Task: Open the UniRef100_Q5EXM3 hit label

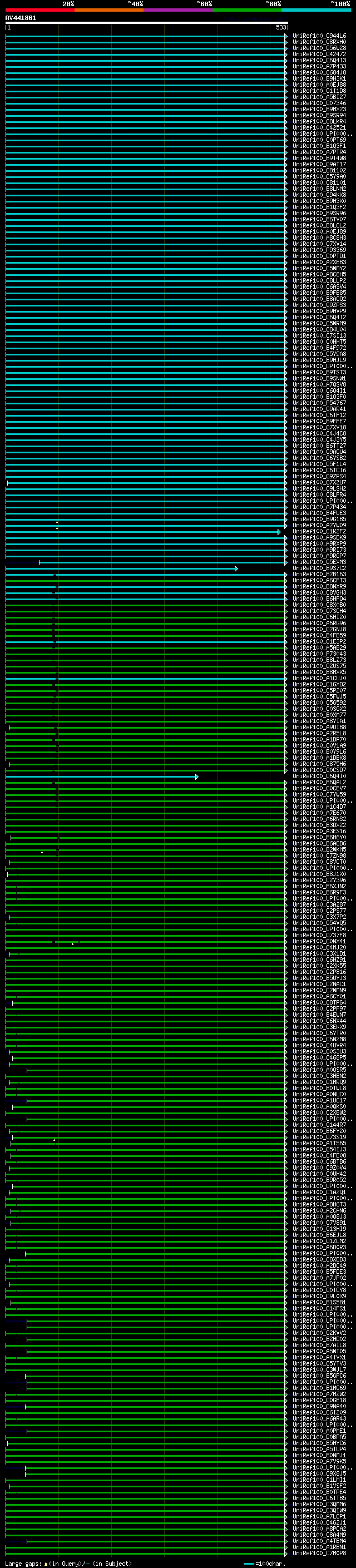Action: (x=319, y=562)
